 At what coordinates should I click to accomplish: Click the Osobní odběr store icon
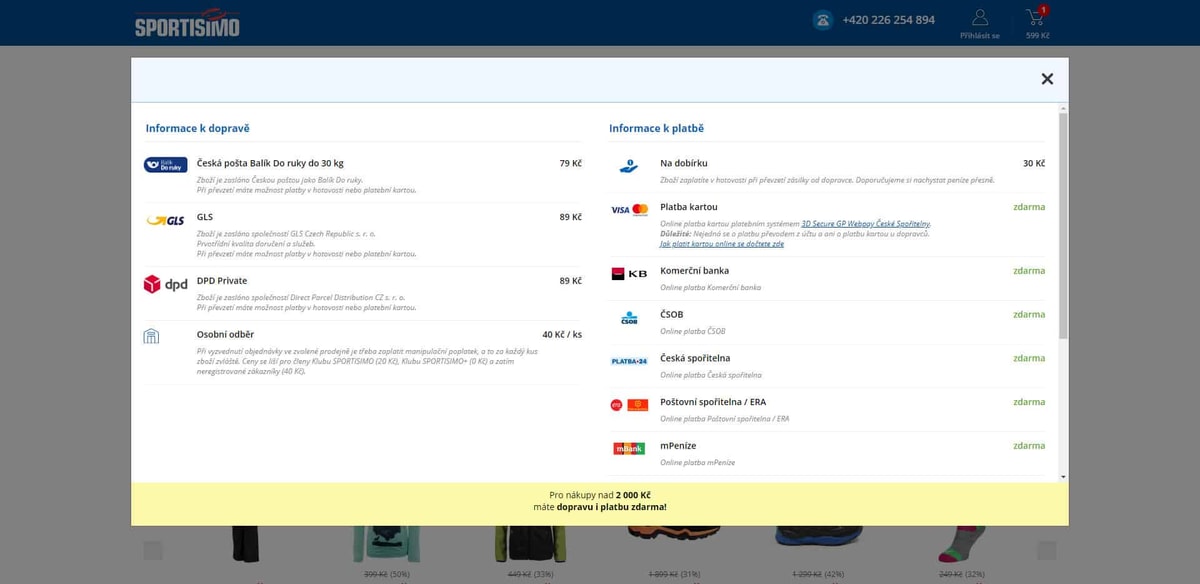[x=151, y=336]
